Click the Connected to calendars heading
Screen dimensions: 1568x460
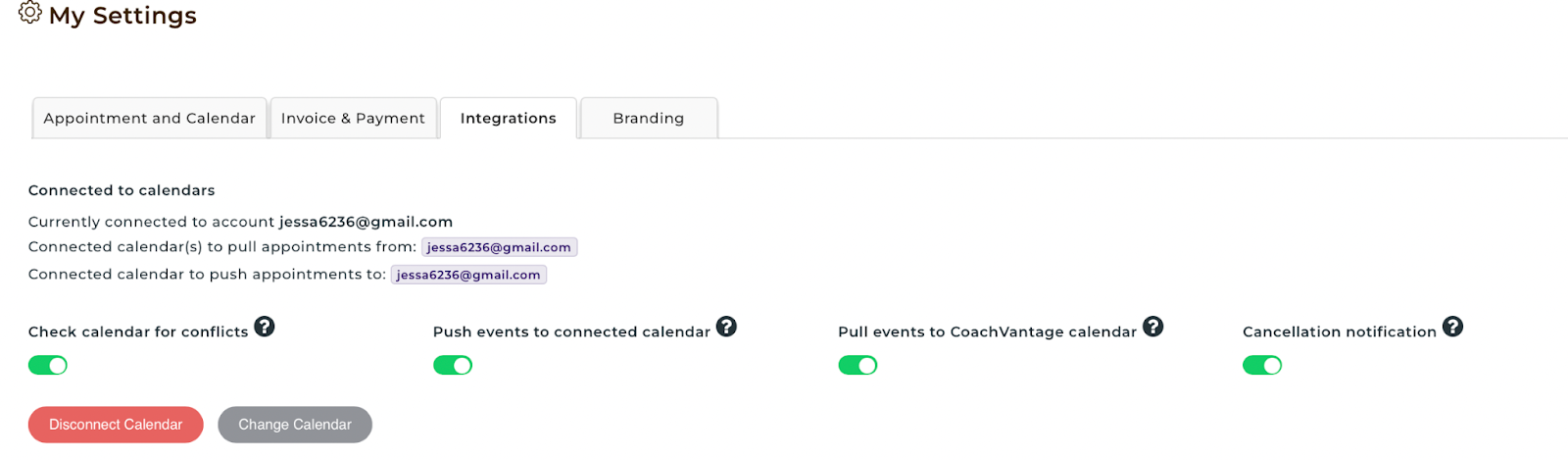[x=122, y=190]
